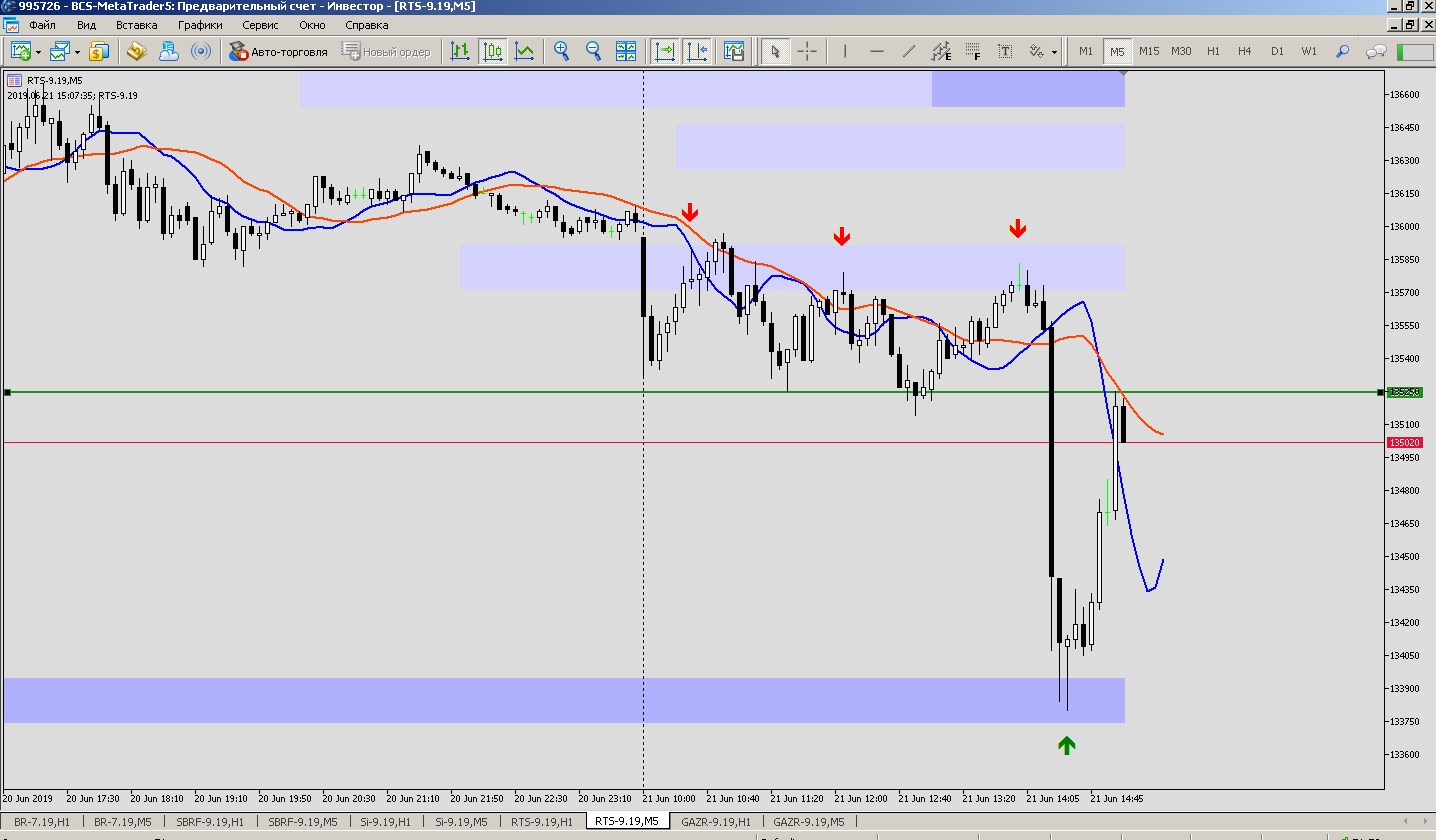The image size is (1436, 840).
Task: Open the chart templates icon
Action: (734, 51)
